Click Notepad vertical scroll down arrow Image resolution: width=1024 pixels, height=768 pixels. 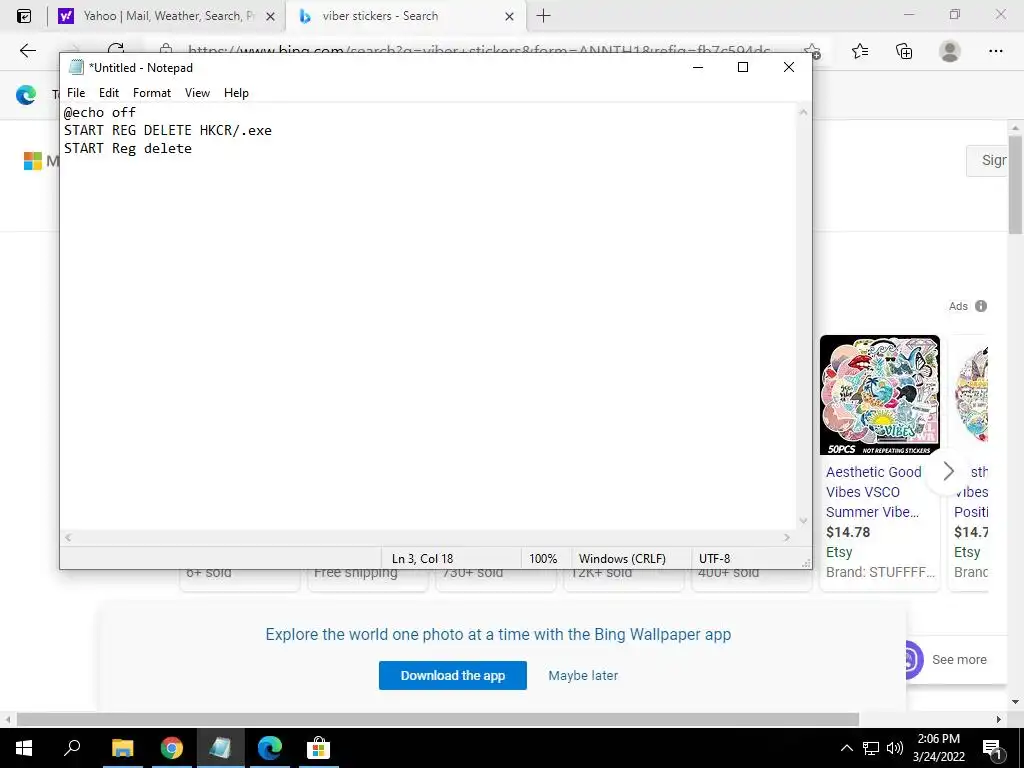[x=803, y=521]
